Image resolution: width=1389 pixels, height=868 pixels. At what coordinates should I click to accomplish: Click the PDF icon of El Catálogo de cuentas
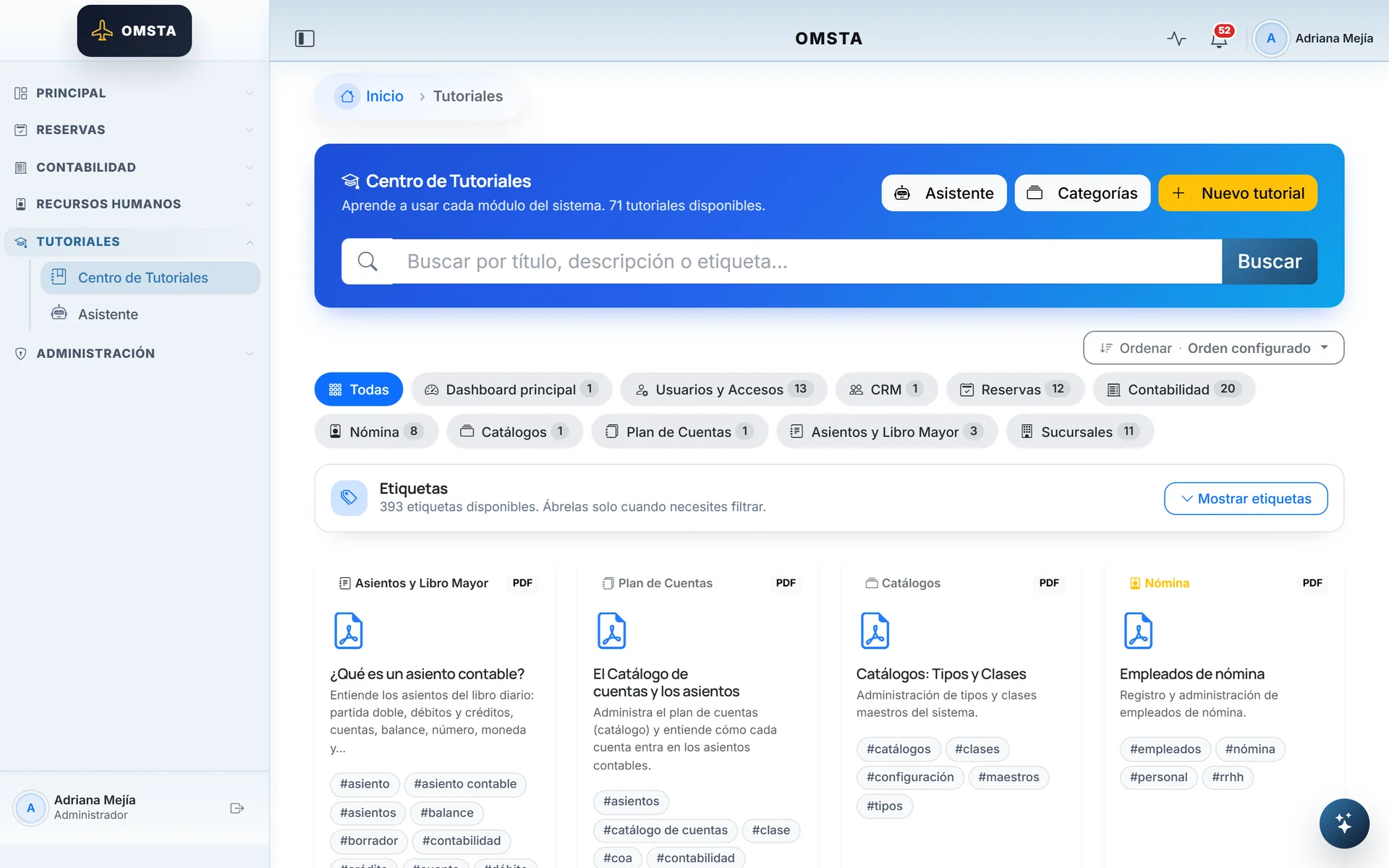612,630
